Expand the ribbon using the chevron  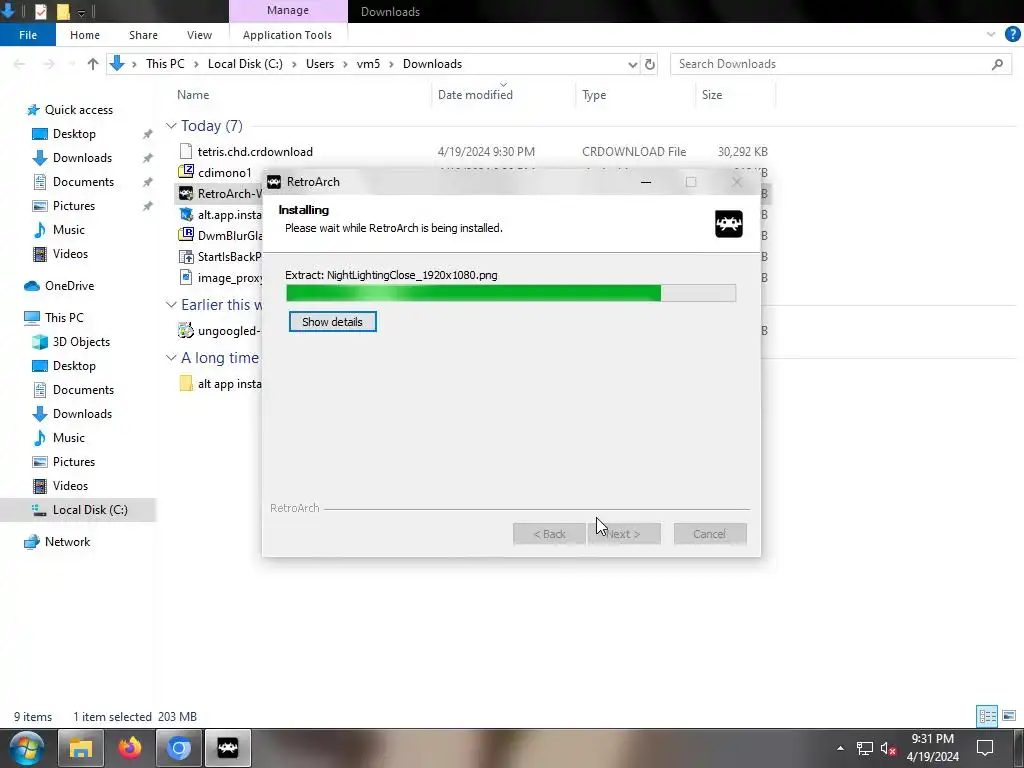point(991,35)
